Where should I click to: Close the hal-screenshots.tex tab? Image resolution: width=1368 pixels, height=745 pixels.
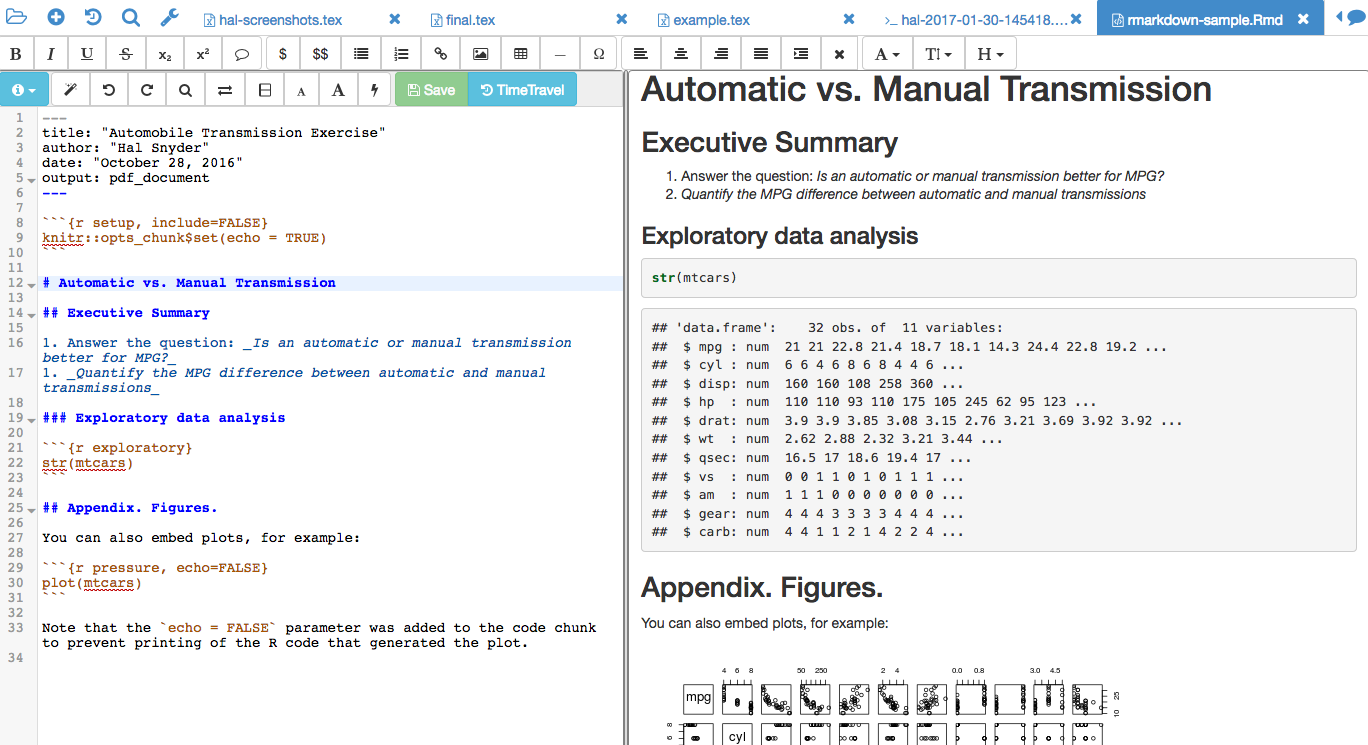395,19
